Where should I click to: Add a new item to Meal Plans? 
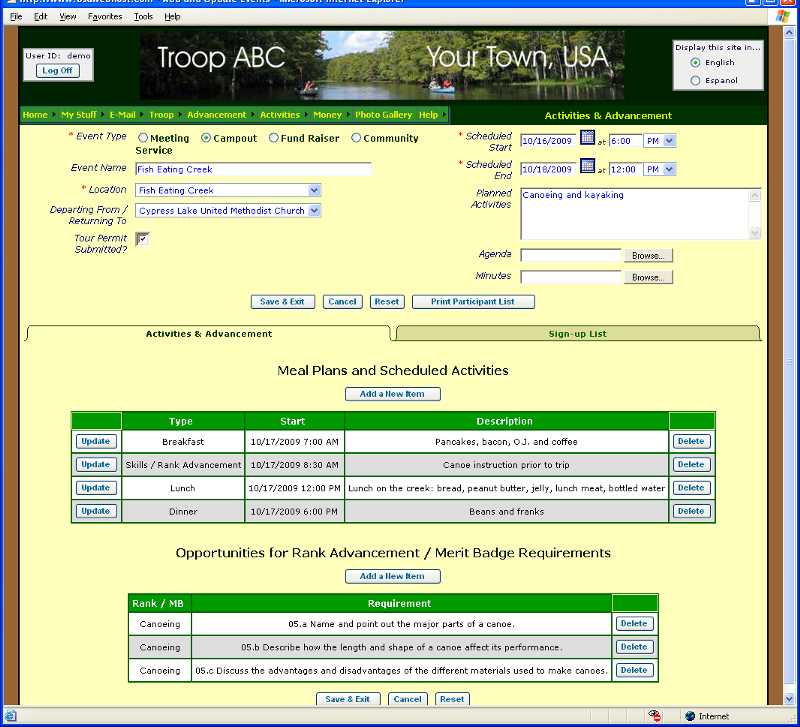pyautogui.click(x=392, y=394)
